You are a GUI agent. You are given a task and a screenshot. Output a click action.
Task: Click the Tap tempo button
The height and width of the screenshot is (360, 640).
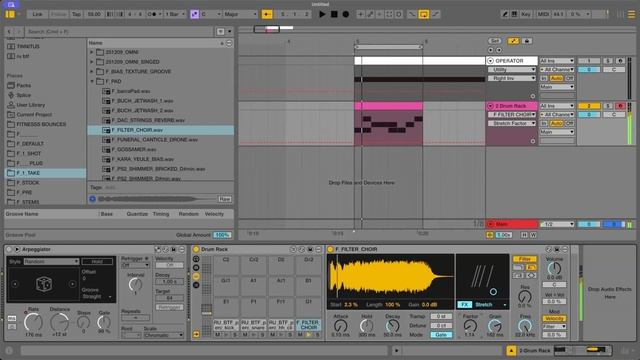(x=76, y=14)
